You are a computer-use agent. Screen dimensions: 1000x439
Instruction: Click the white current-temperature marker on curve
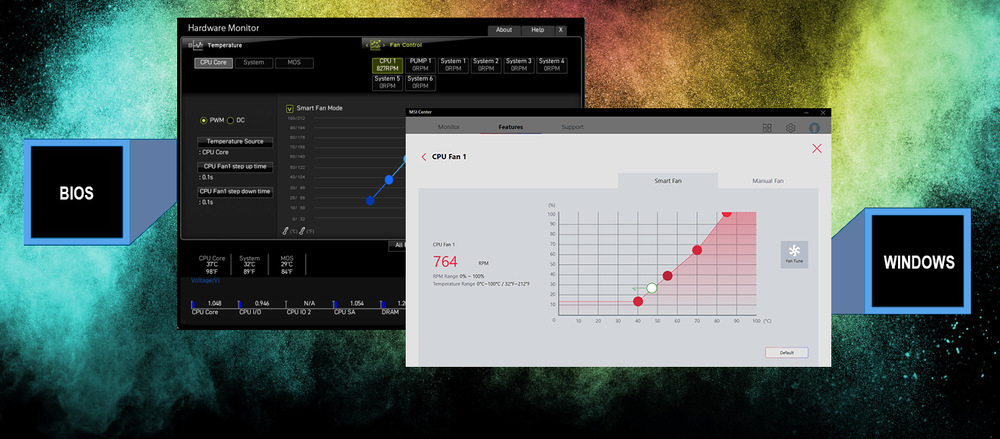click(x=651, y=288)
